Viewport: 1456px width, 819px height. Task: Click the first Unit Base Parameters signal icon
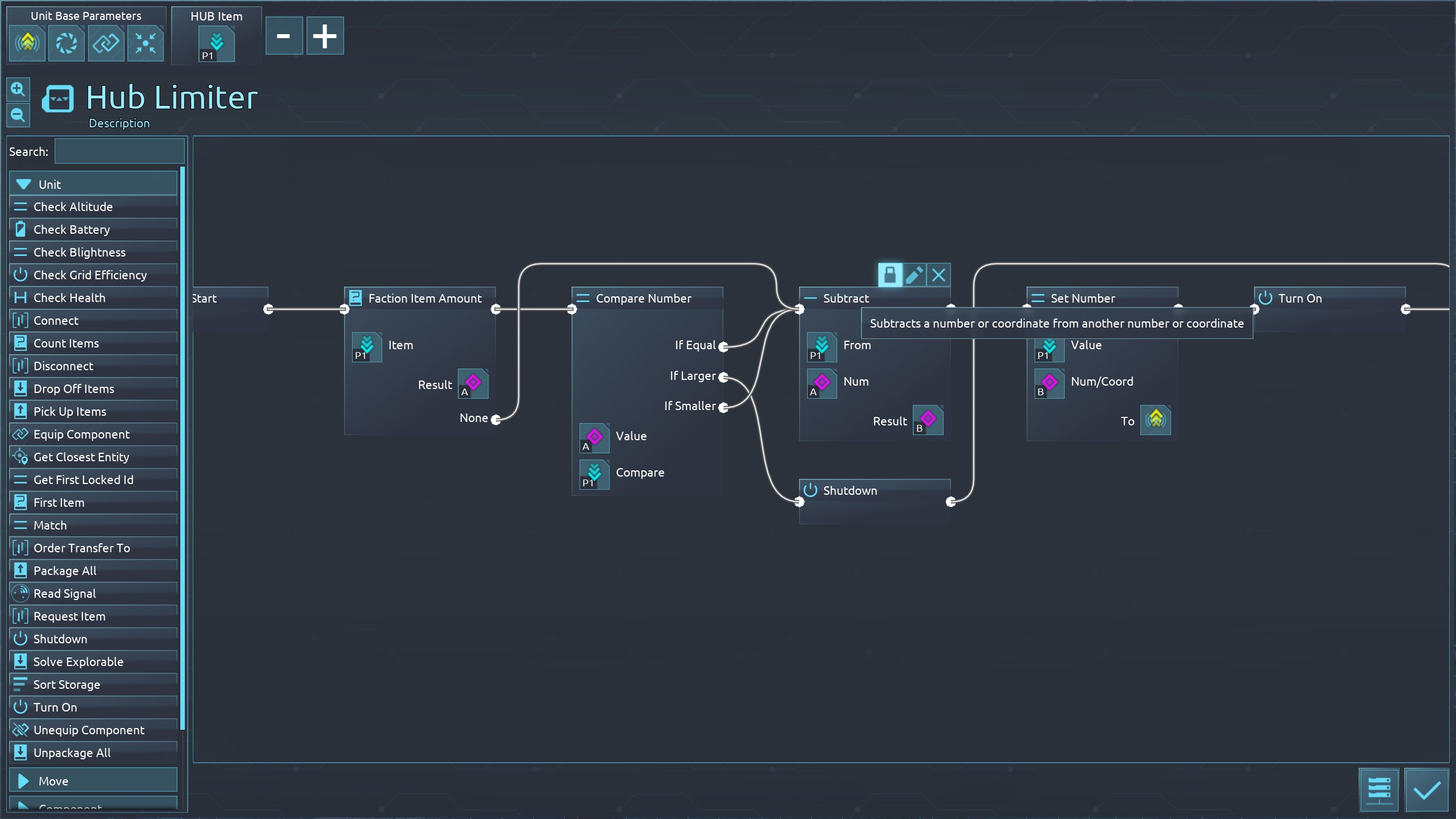point(27,43)
